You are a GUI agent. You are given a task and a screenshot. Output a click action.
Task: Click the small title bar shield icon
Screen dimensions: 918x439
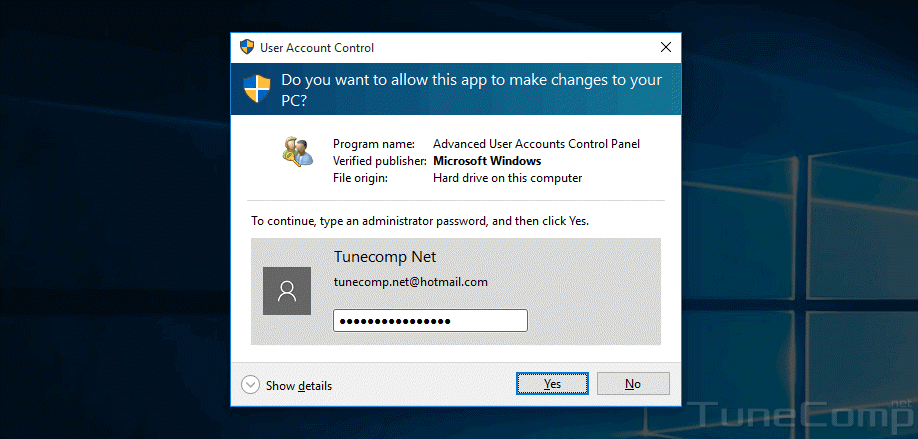tap(247, 47)
